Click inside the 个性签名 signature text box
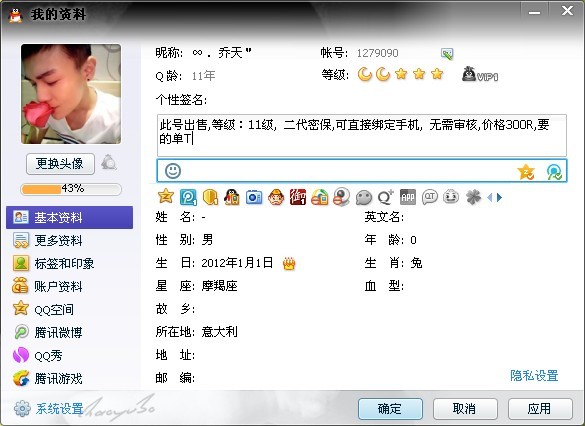Screen dimensions: 585x426 tap(362, 135)
